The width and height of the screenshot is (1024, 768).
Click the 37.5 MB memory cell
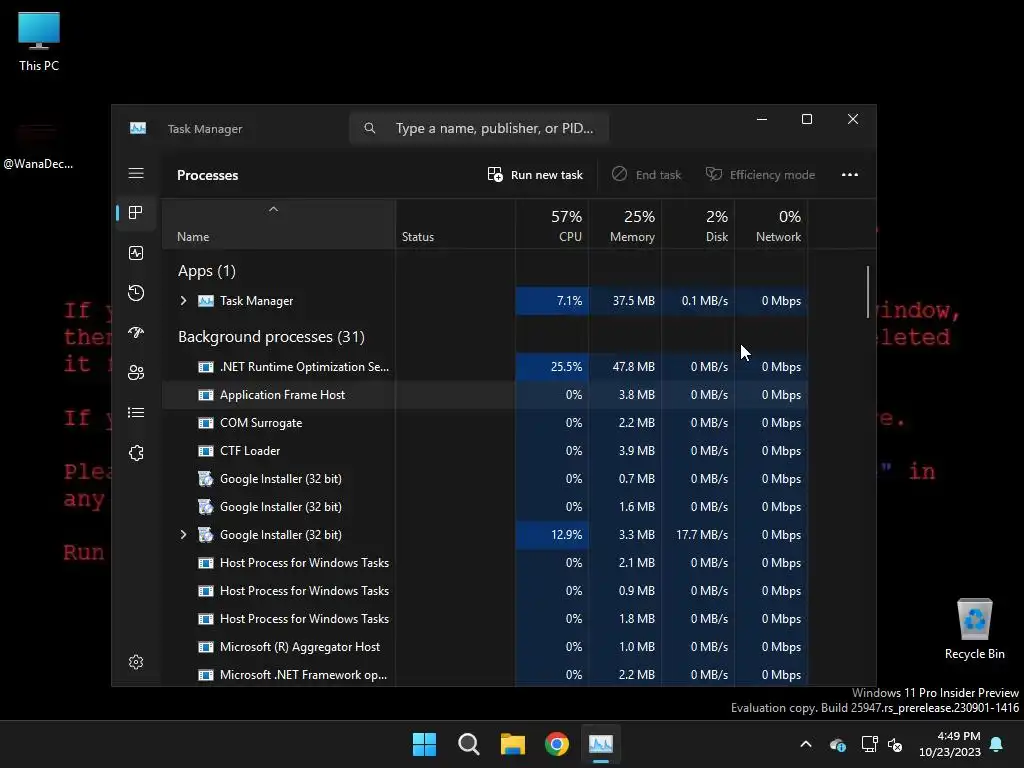point(625,301)
